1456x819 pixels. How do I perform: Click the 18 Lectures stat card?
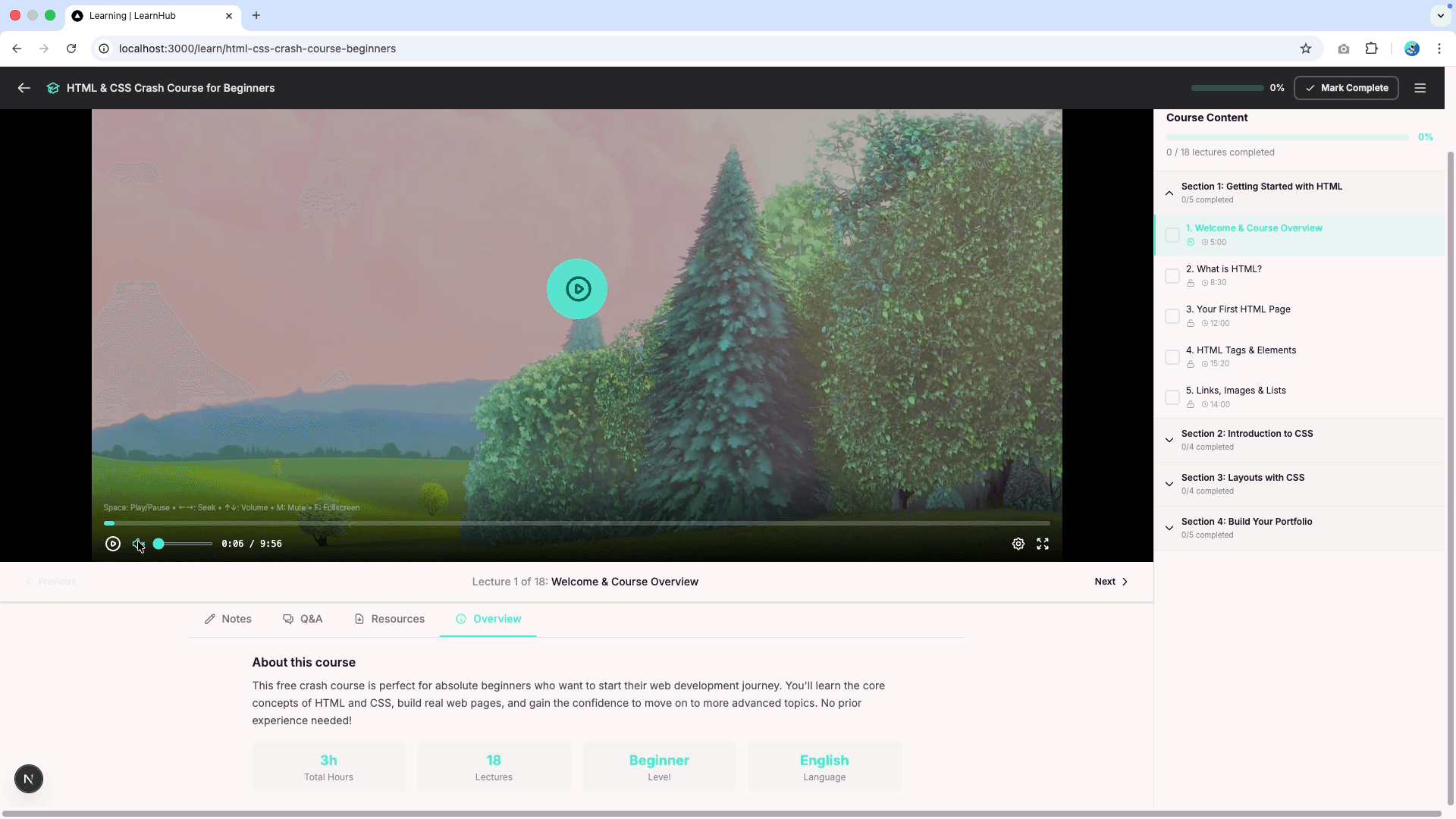[494, 767]
